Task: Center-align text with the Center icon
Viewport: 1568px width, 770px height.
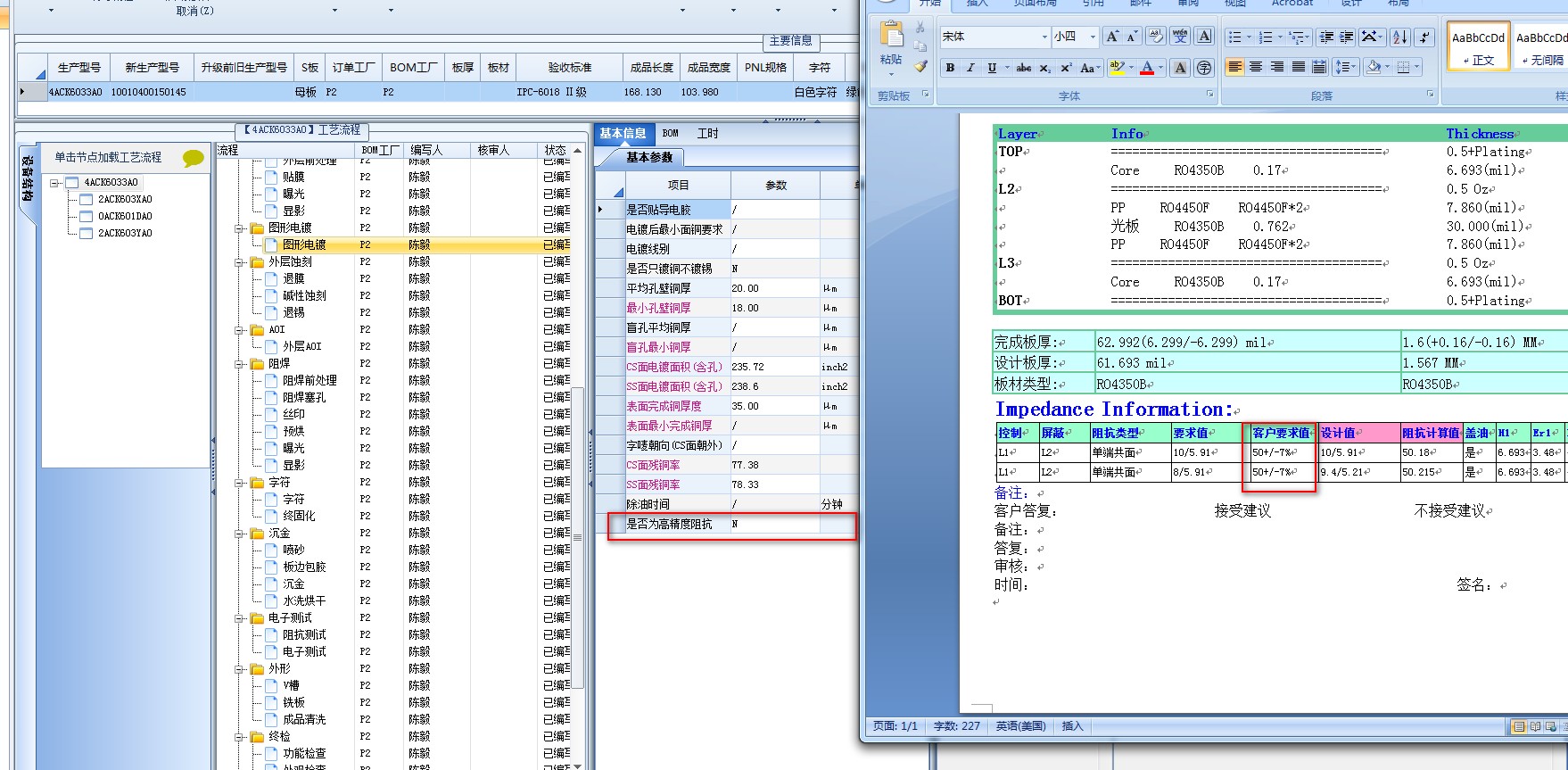Action: (1256, 67)
